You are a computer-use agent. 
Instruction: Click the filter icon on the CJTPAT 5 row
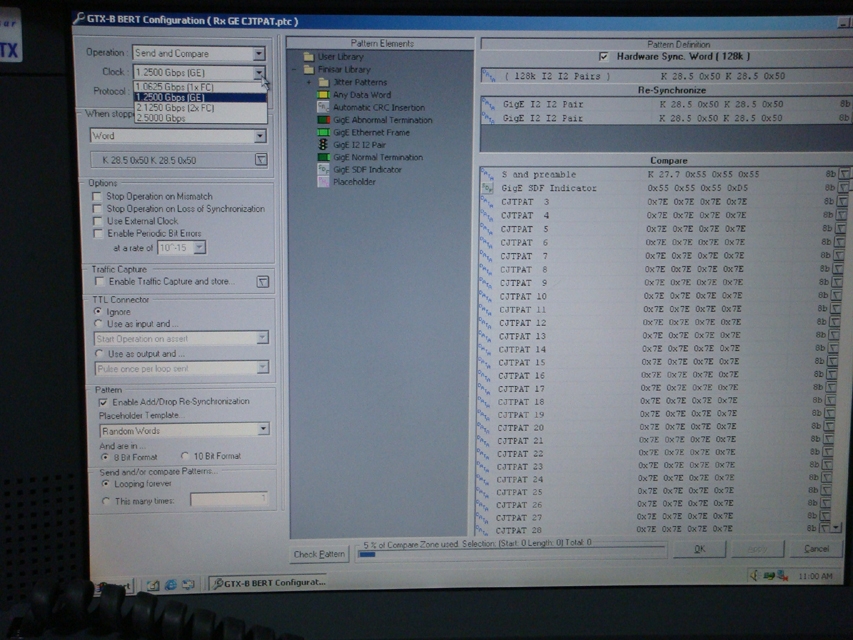click(840, 229)
